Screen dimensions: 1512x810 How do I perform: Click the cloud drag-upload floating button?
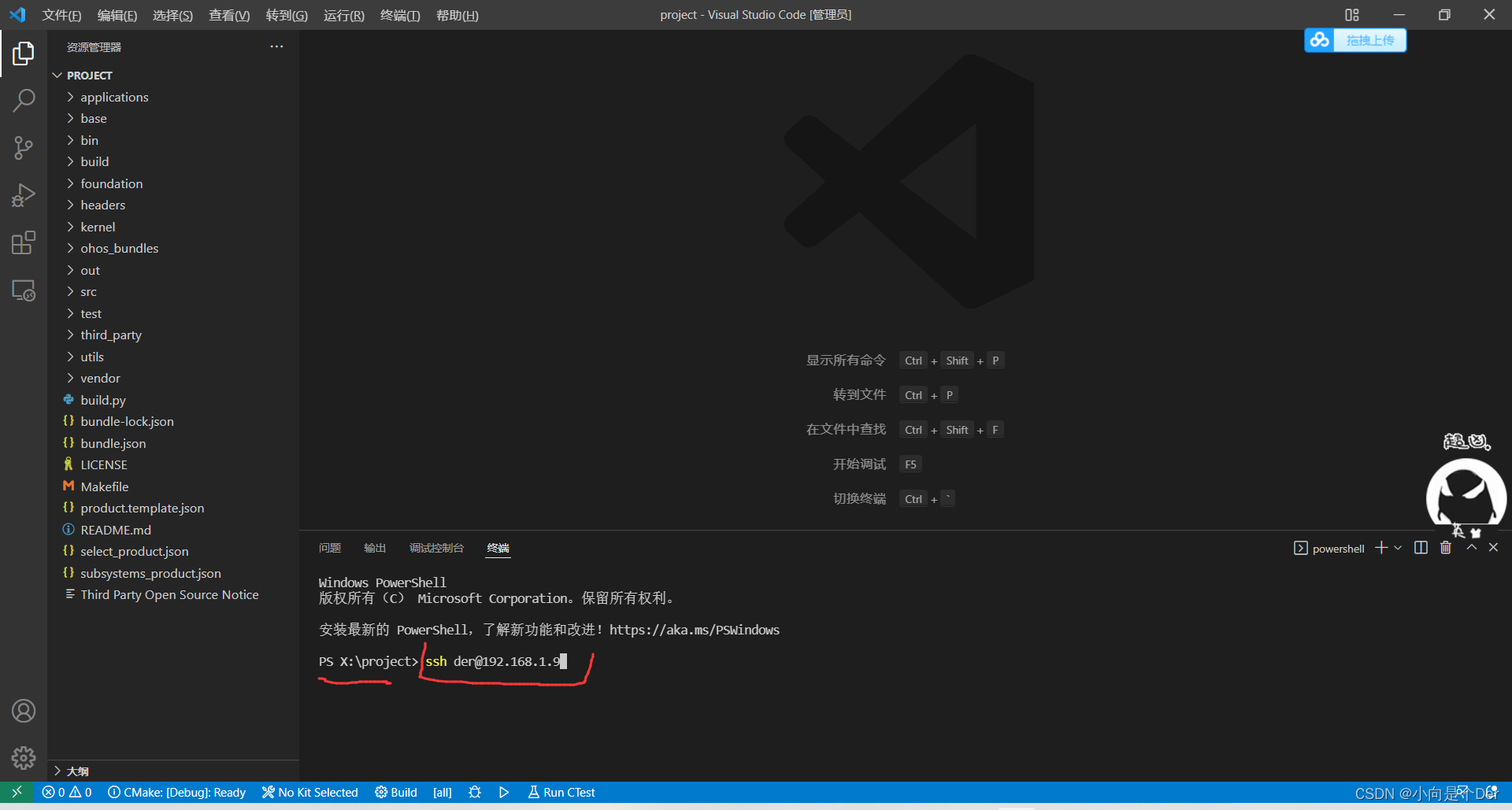pyautogui.click(x=1355, y=40)
